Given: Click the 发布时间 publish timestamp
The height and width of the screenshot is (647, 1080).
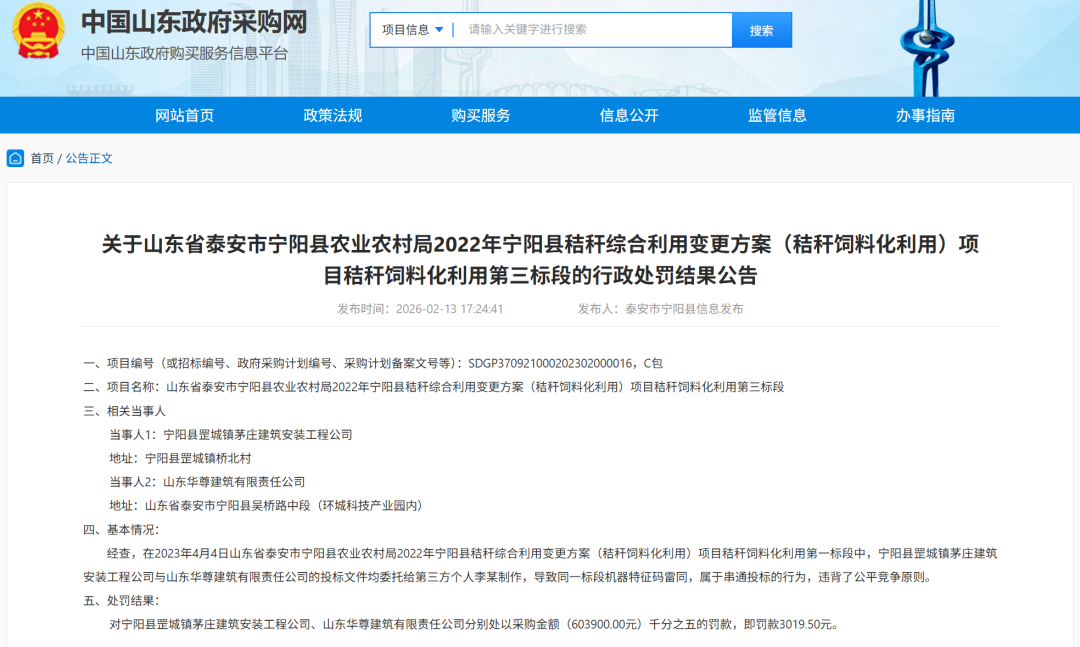Looking at the screenshot, I should (x=420, y=309).
